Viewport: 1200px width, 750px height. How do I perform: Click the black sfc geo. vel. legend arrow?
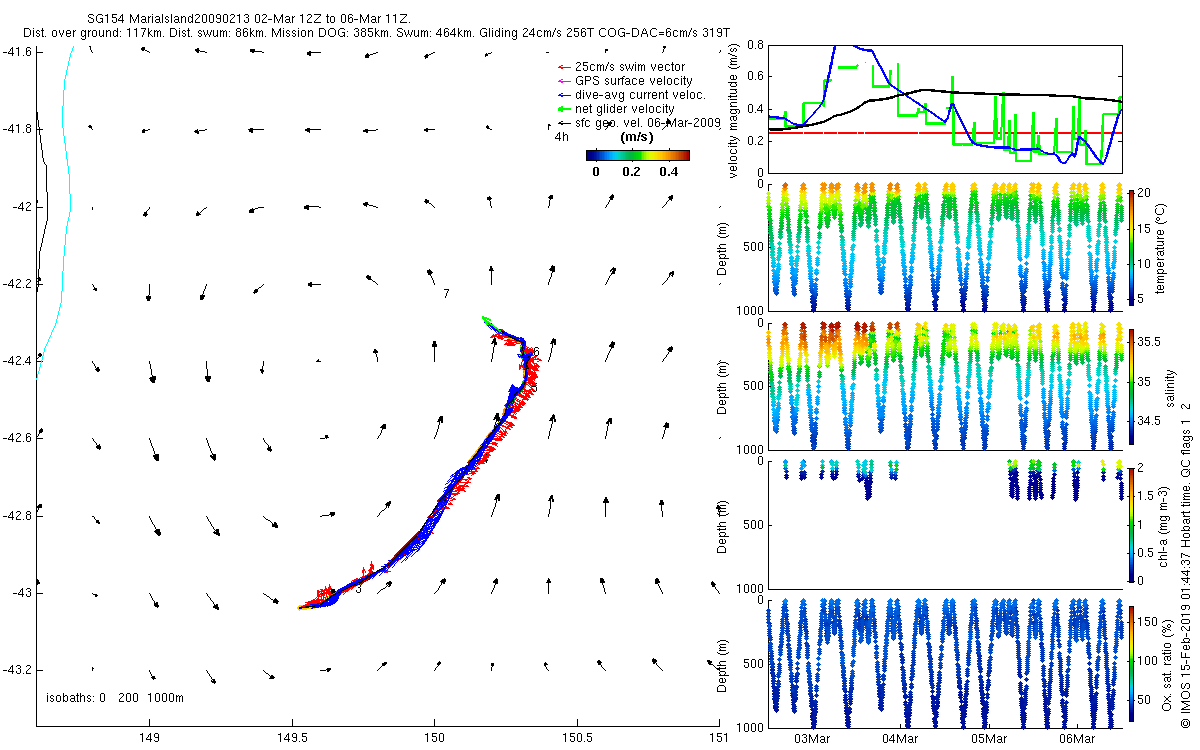[x=563, y=123]
